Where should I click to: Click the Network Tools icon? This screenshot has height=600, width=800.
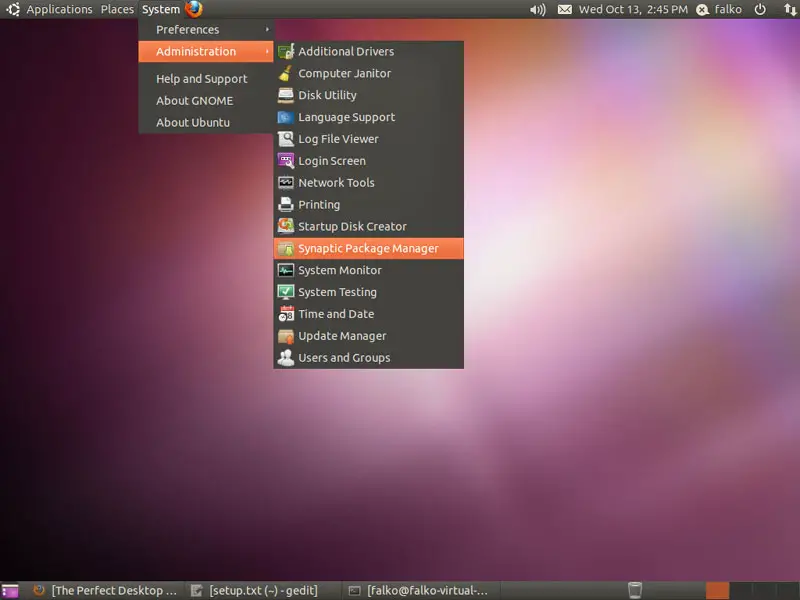(x=286, y=183)
